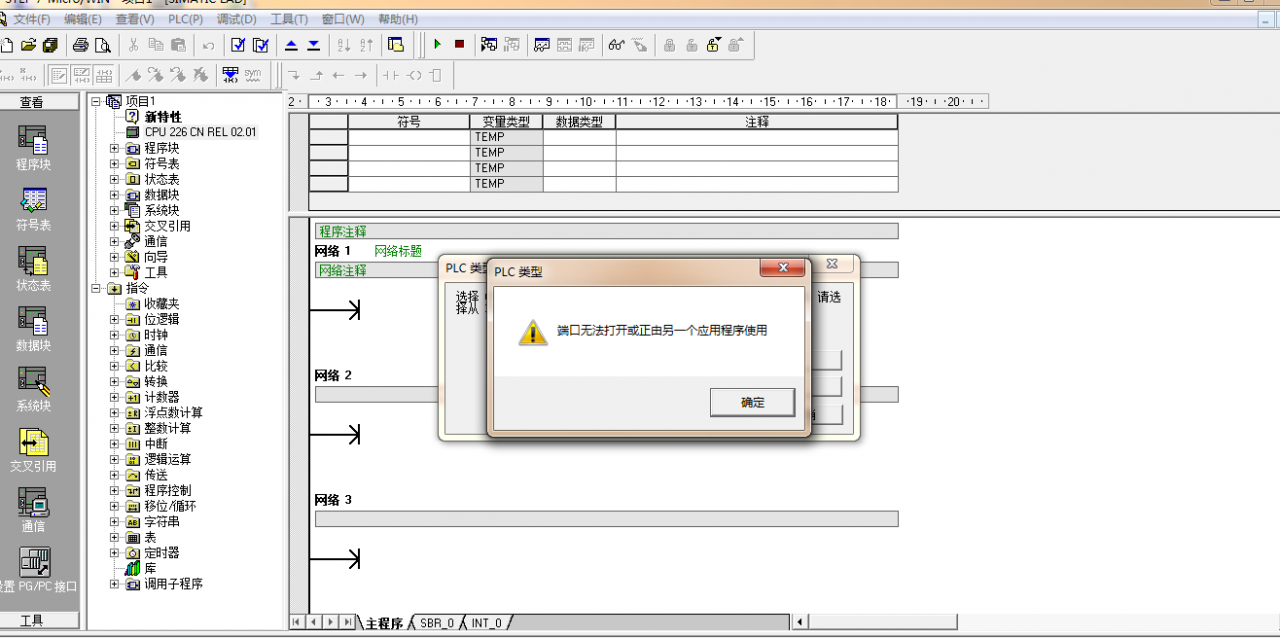Click the 变量类型 column header
This screenshot has height=638, width=1280.
pos(506,121)
